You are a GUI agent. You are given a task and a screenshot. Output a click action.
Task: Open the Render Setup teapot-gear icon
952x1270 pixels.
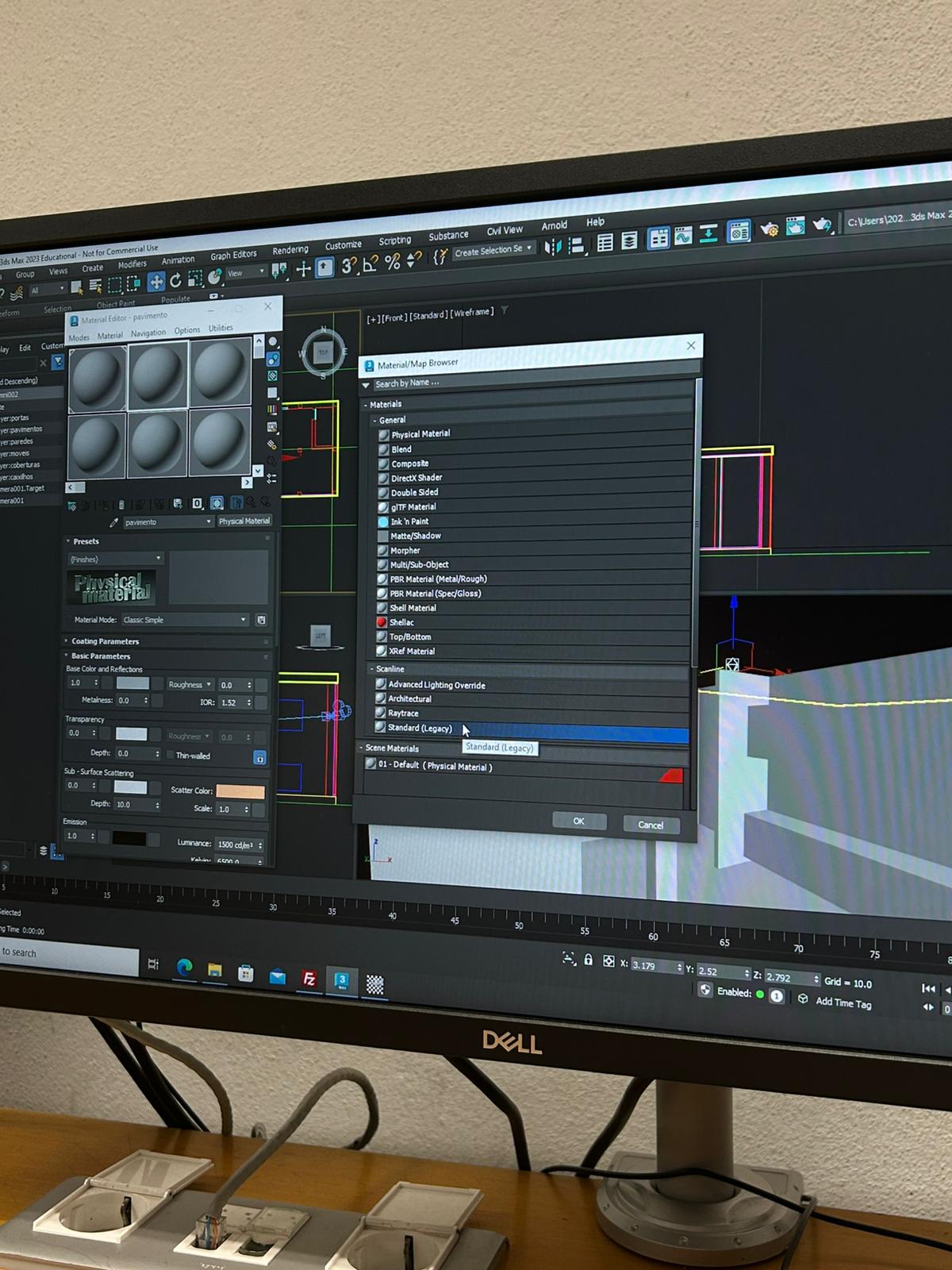[x=768, y=229]
